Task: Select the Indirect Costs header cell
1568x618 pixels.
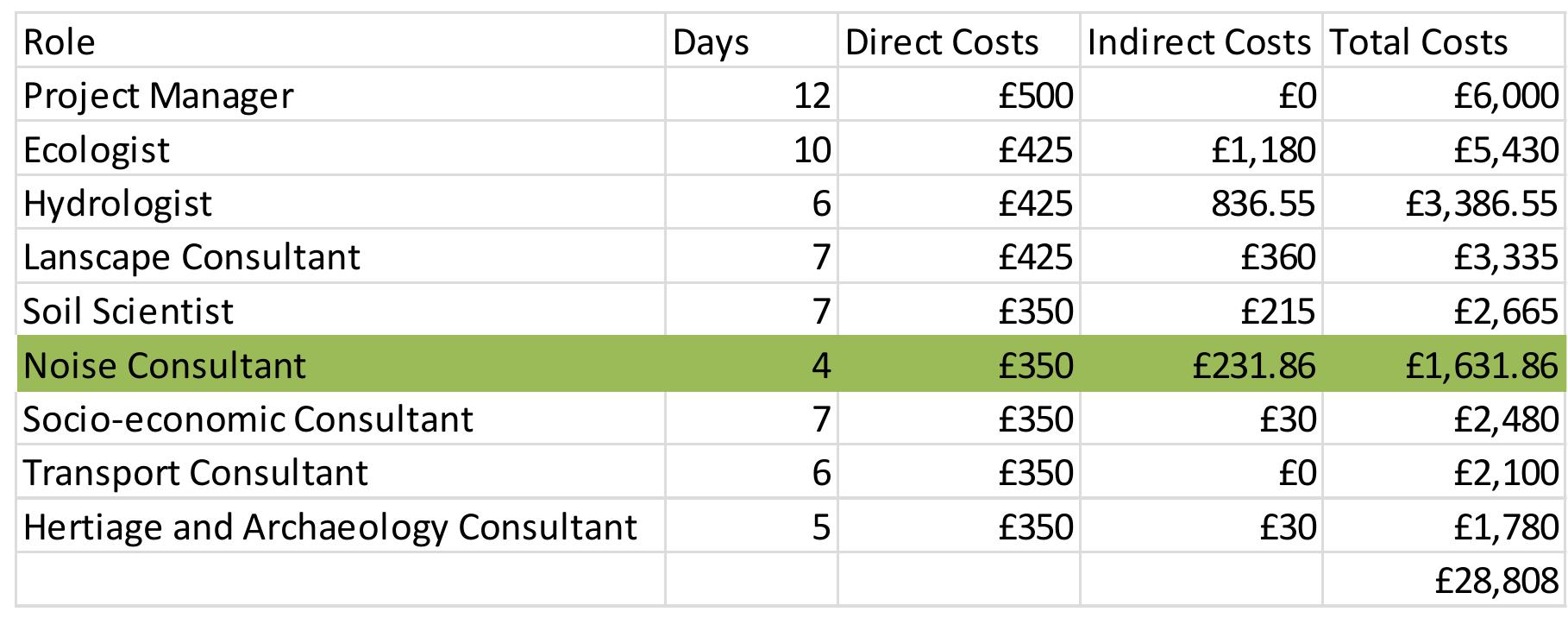Action: click(1200, 42)
